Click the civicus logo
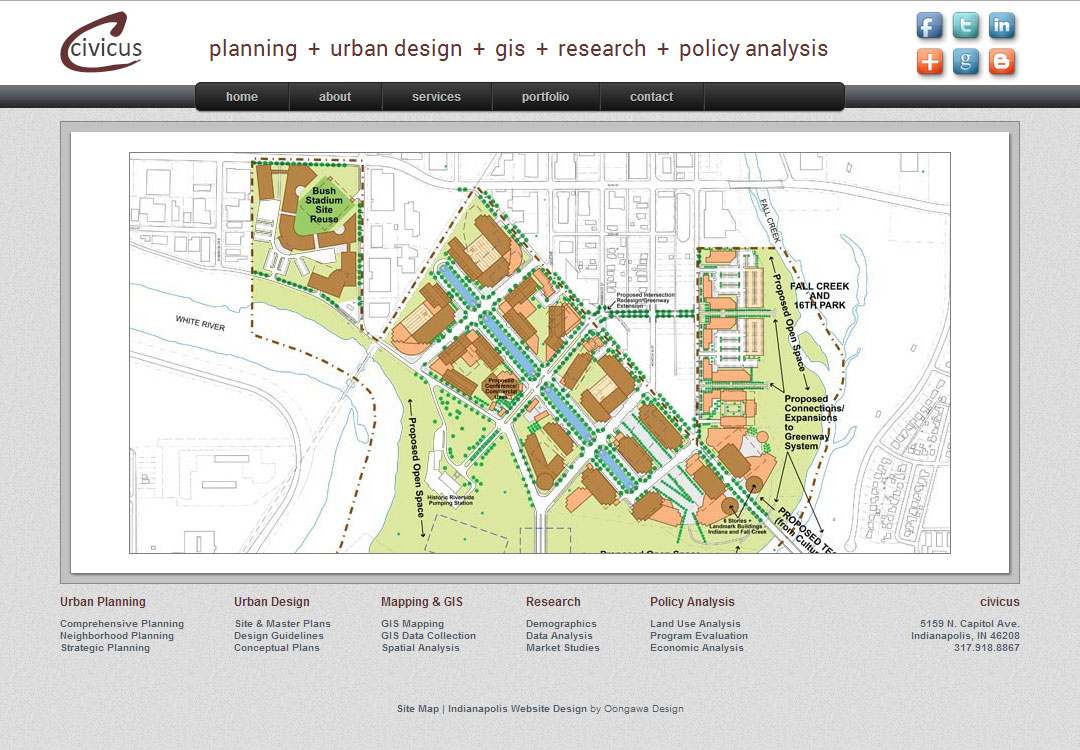1080x750 pixels. (x=101, y=43)
